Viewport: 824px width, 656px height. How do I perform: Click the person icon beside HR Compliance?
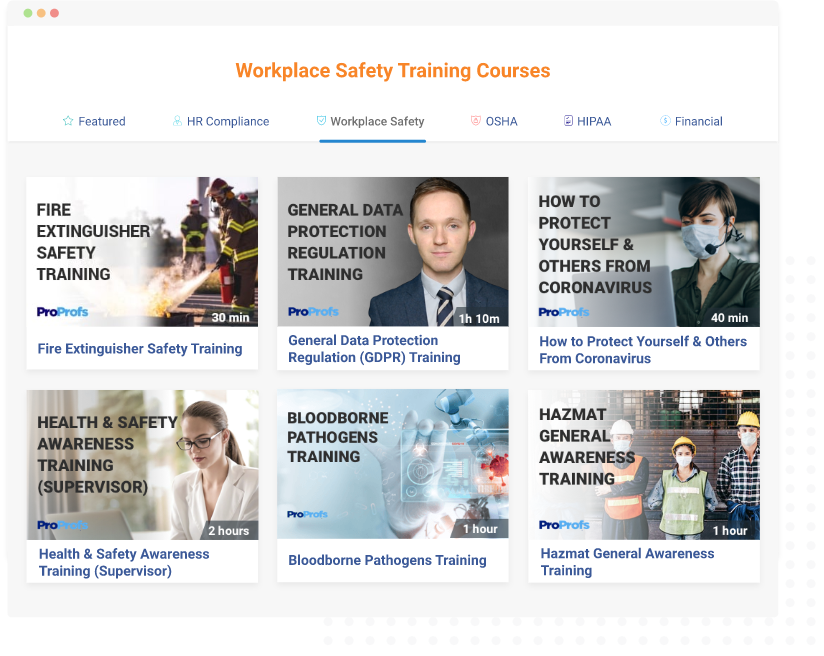coord(175,120)
